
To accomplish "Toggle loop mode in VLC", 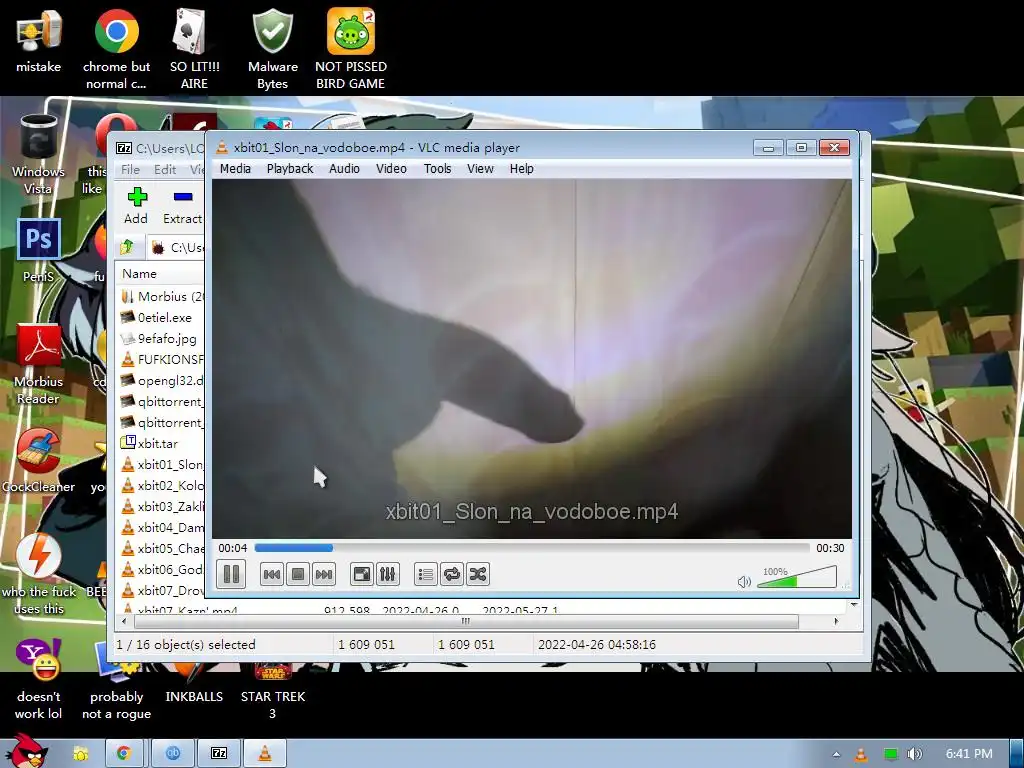I will 452,574.
